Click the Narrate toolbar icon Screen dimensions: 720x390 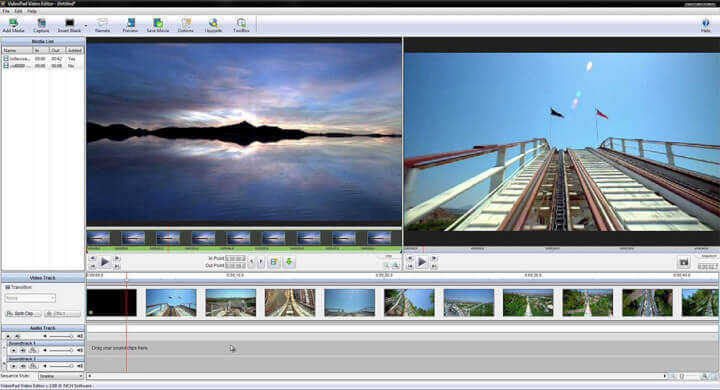point(102,25)
